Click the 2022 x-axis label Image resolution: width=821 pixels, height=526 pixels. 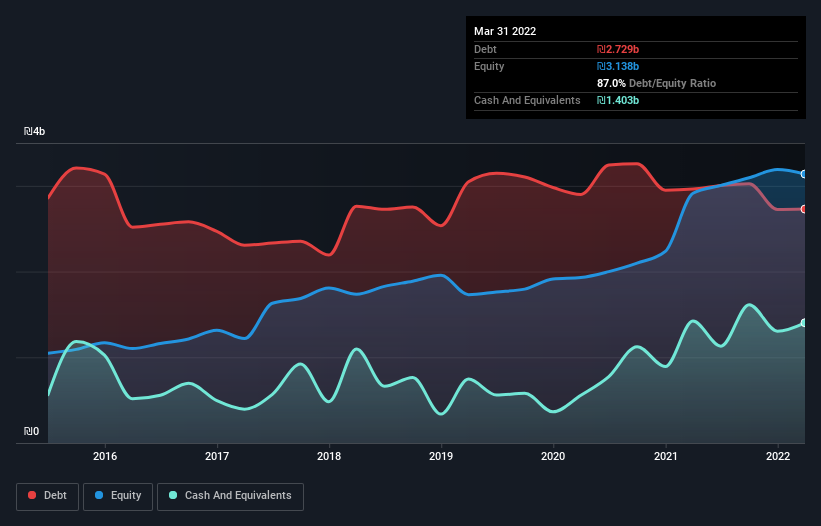[778, 456]
